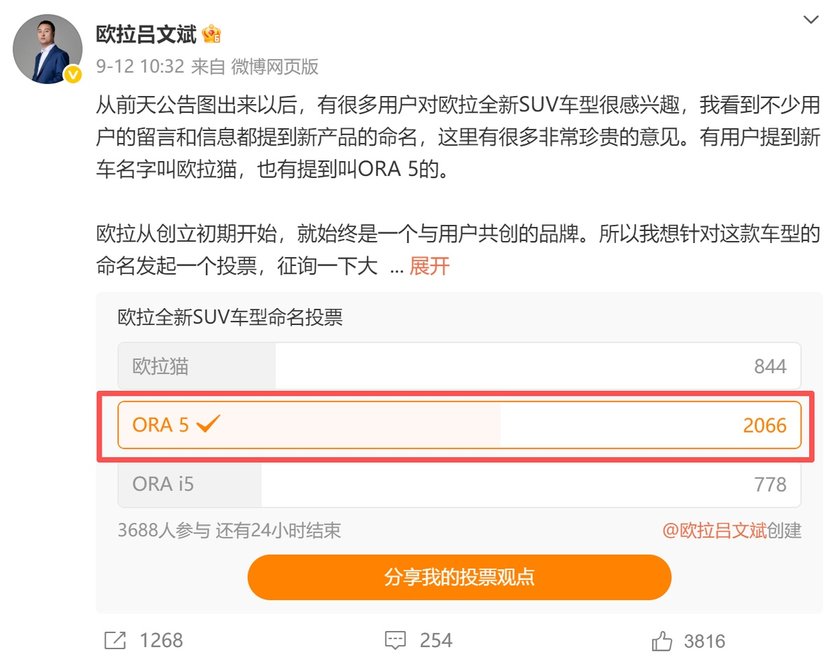The width and height of the screenshot is (840, 666).
Task: Select the ORA 5 poll option
Action: 459,426
